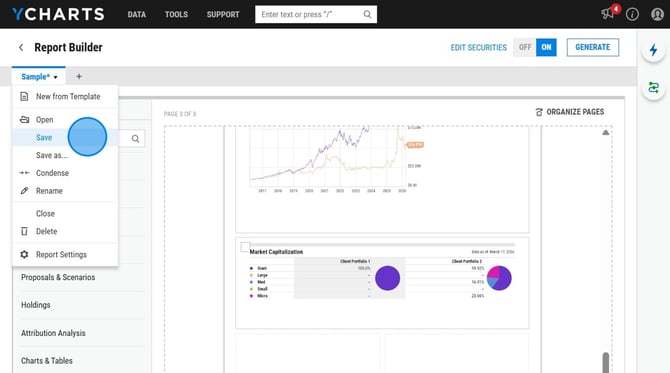Click the scroll up arrow on page

[605, 132]
